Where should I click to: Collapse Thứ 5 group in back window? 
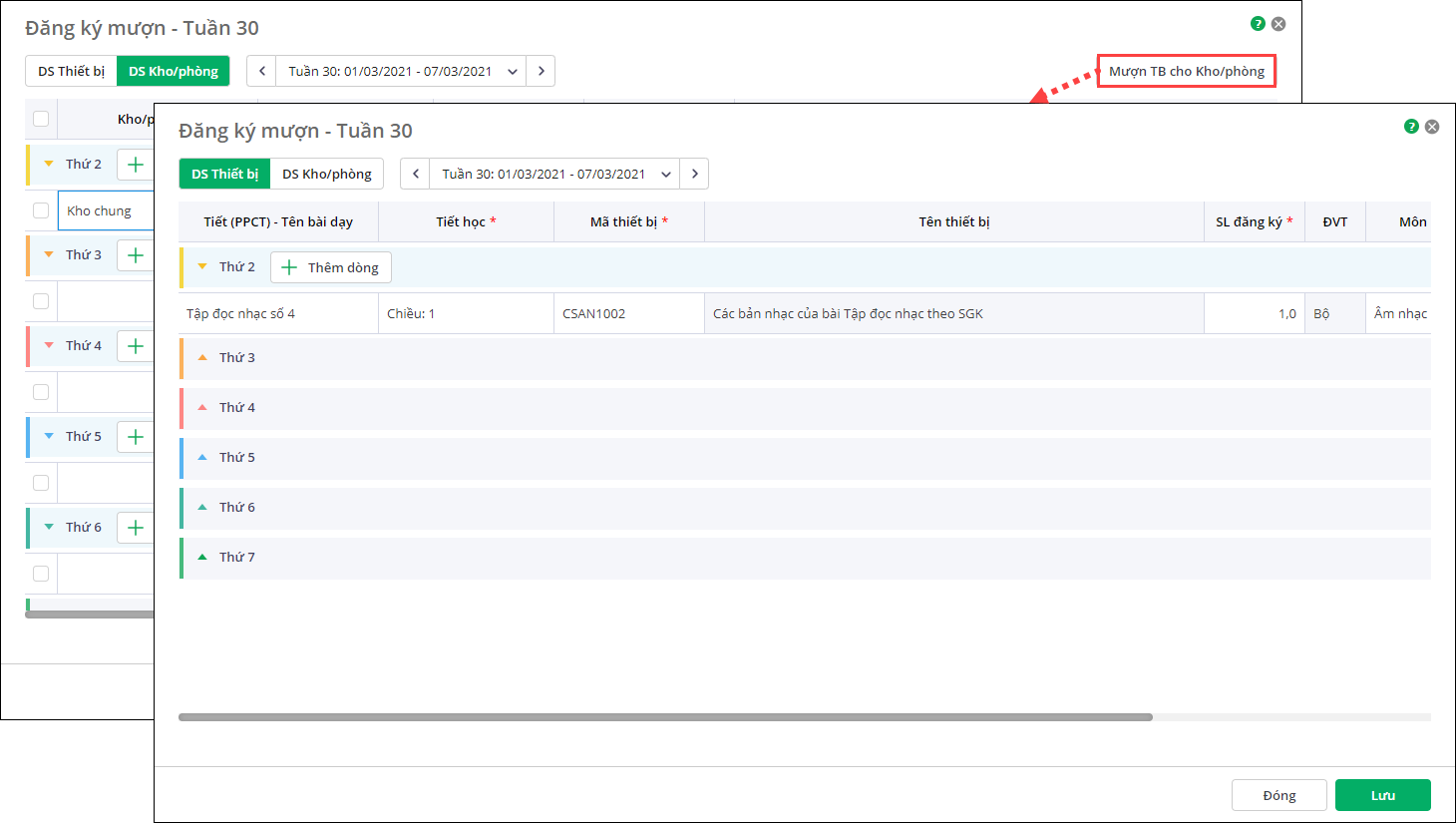point(49,436)
